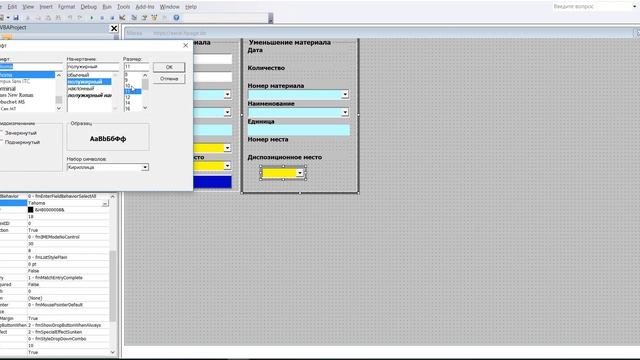Click the dark blue box in the left frame

(212, 182)
